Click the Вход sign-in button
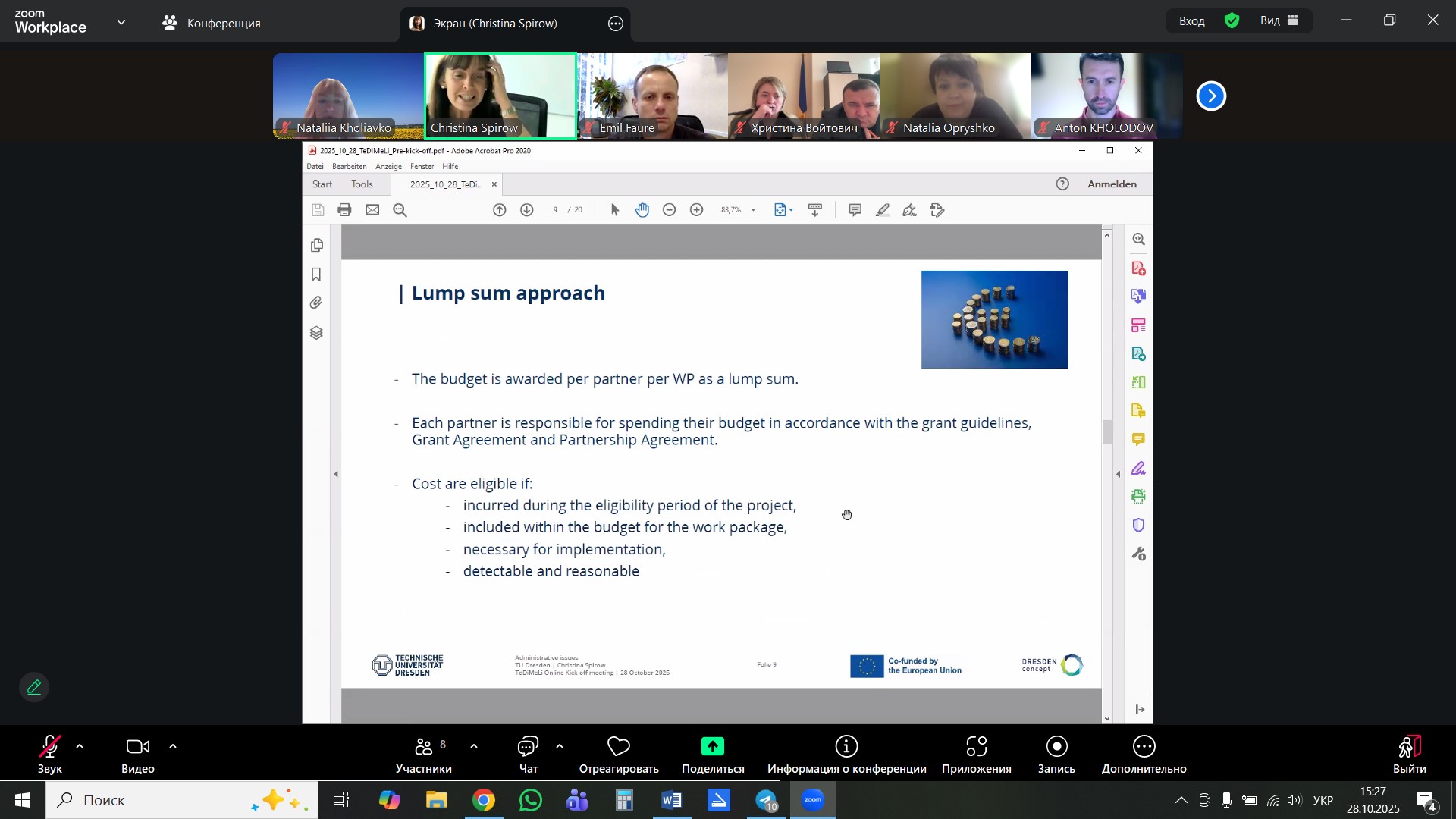The image size is (1456, 819). pyautogui.click(x=1191, y=21)
